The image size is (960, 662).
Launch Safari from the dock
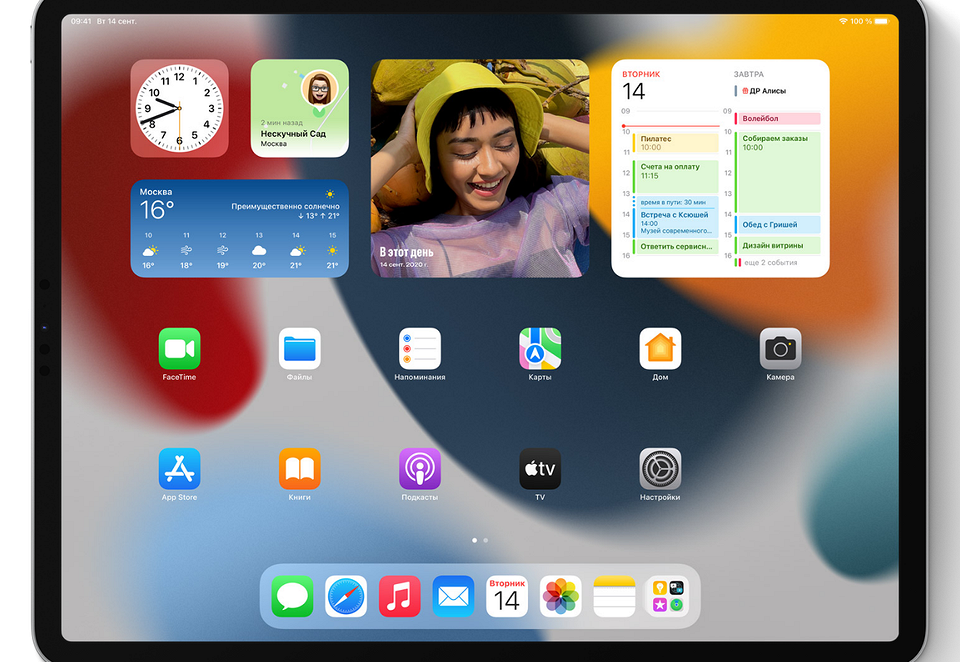[346, 596]
